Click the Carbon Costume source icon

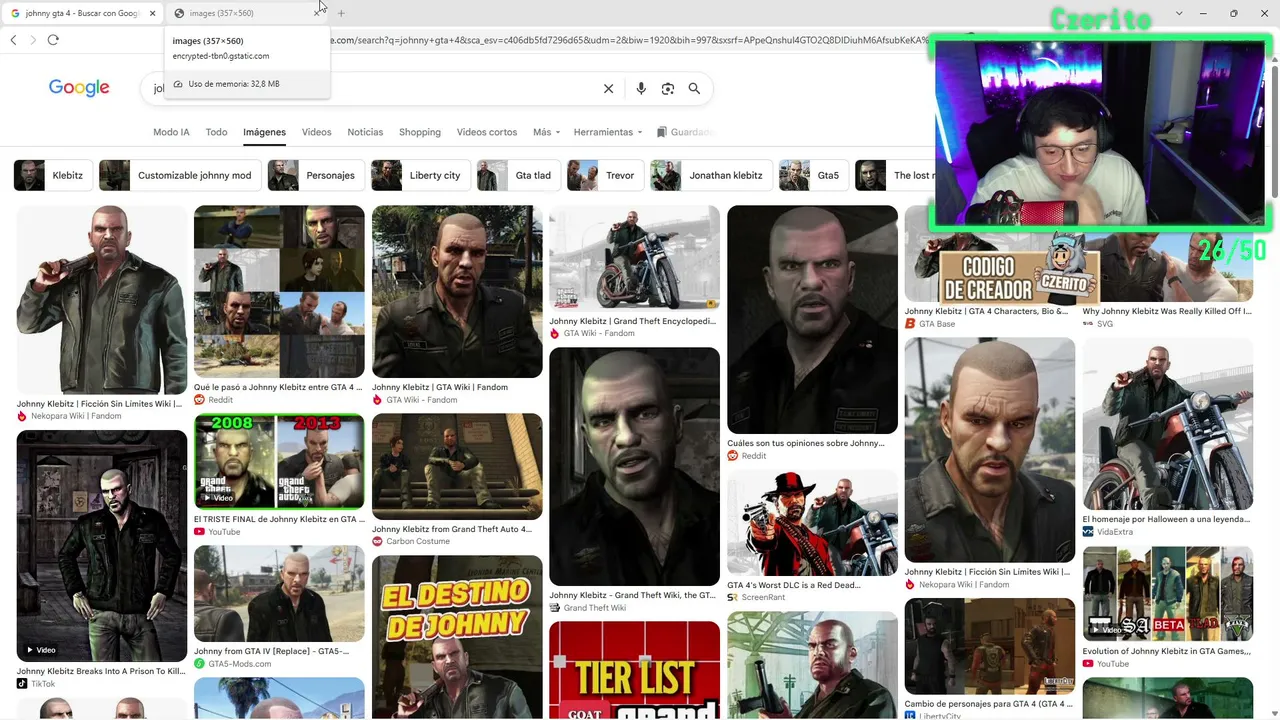(377, 541)
